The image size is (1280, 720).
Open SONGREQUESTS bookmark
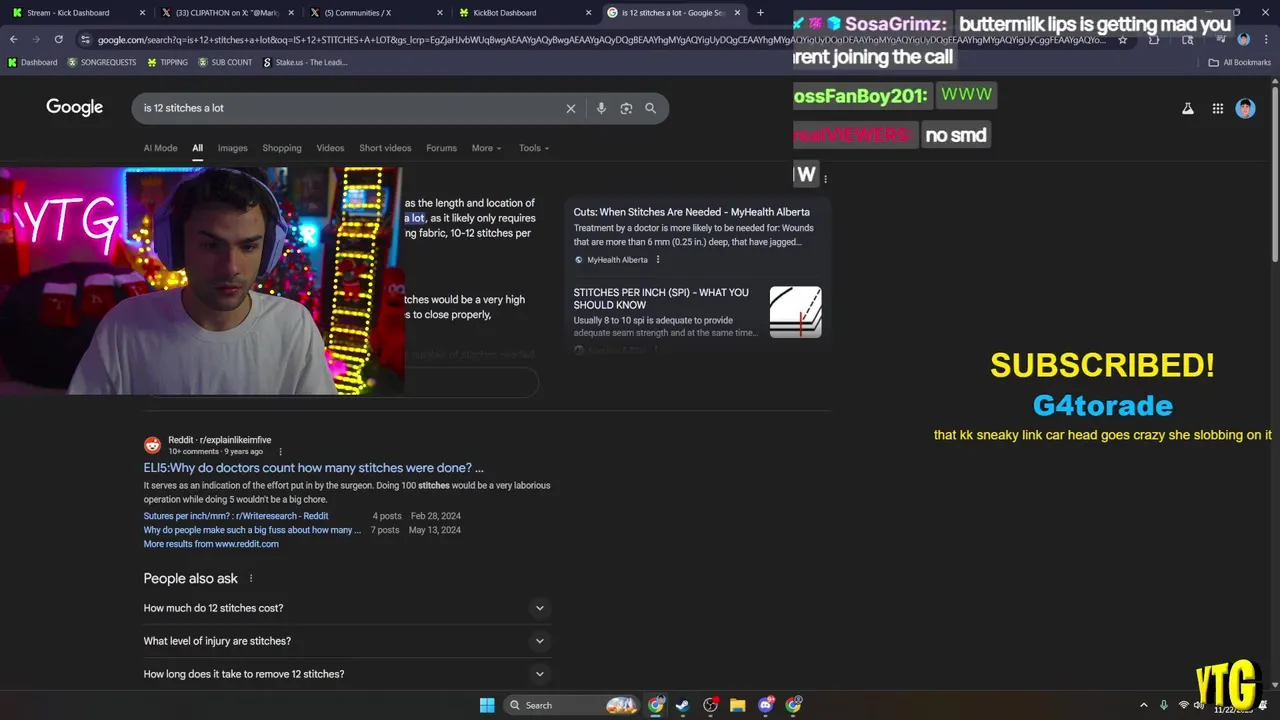coord(103,62)
